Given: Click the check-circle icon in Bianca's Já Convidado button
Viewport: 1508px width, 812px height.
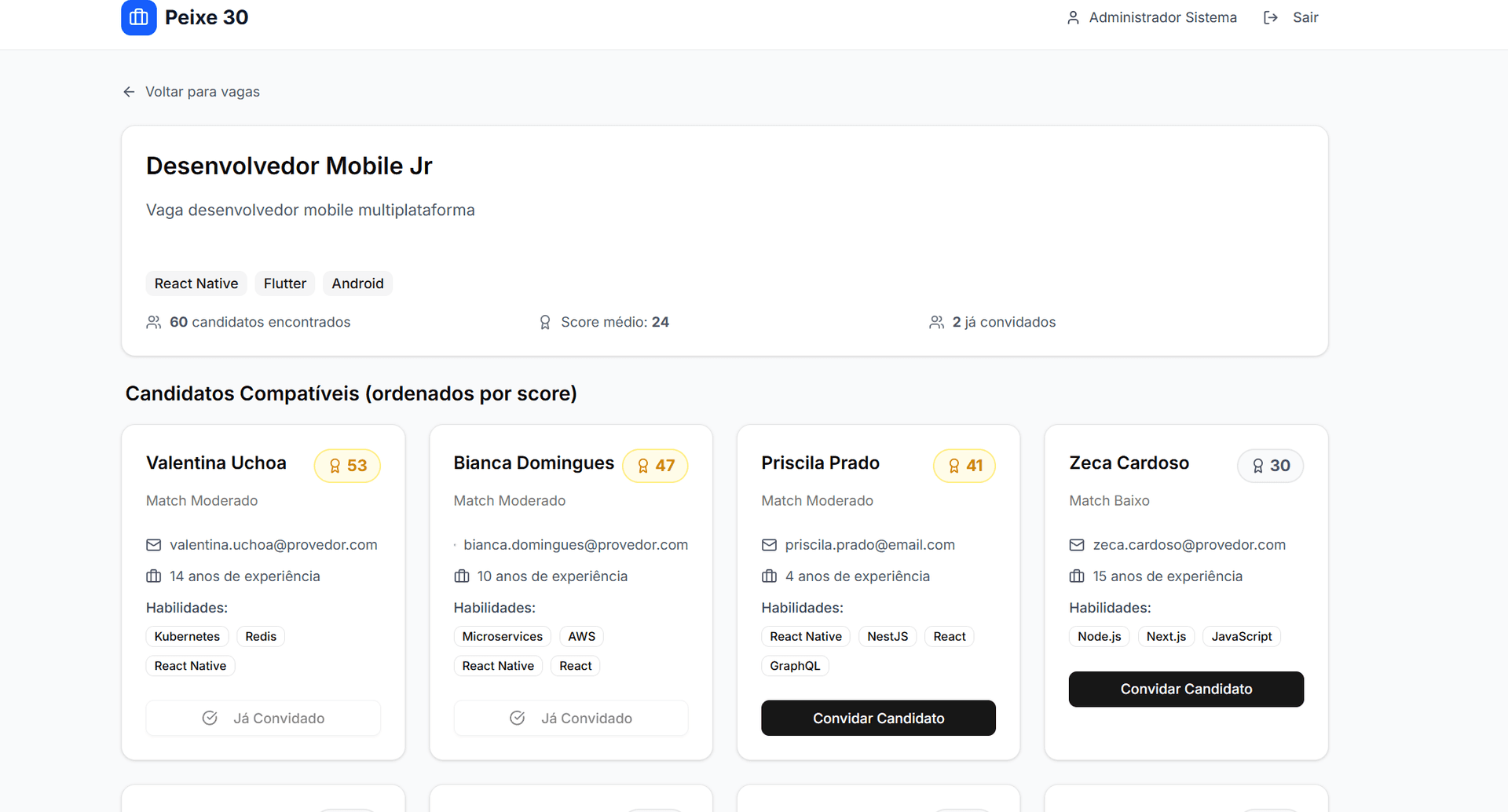Looking at the screenshot, I should click(518, 718).
